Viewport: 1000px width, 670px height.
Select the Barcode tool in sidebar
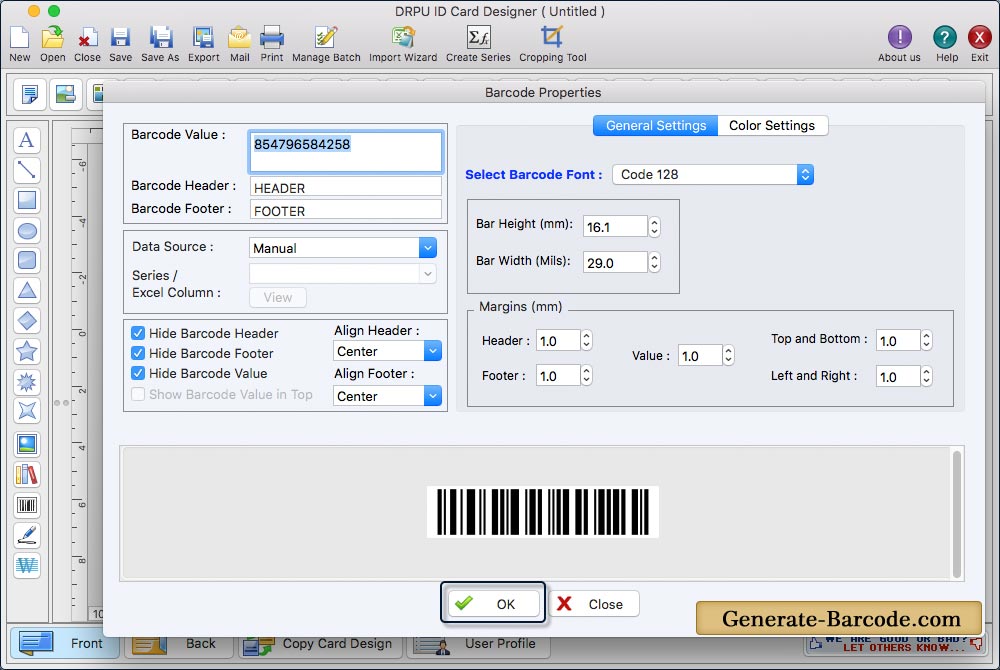click(27, 505)
